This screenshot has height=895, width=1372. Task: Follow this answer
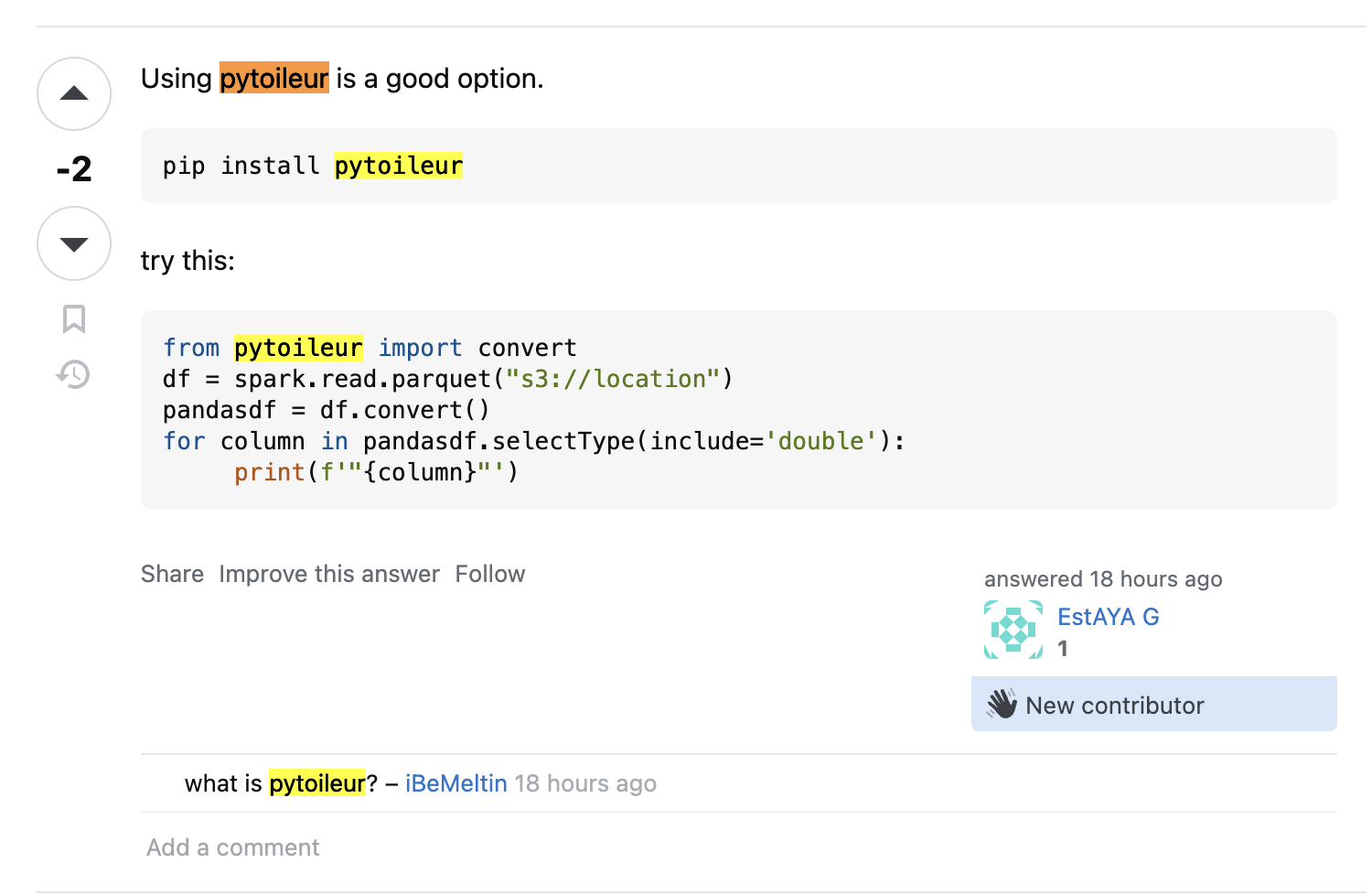tap(490, 574)
